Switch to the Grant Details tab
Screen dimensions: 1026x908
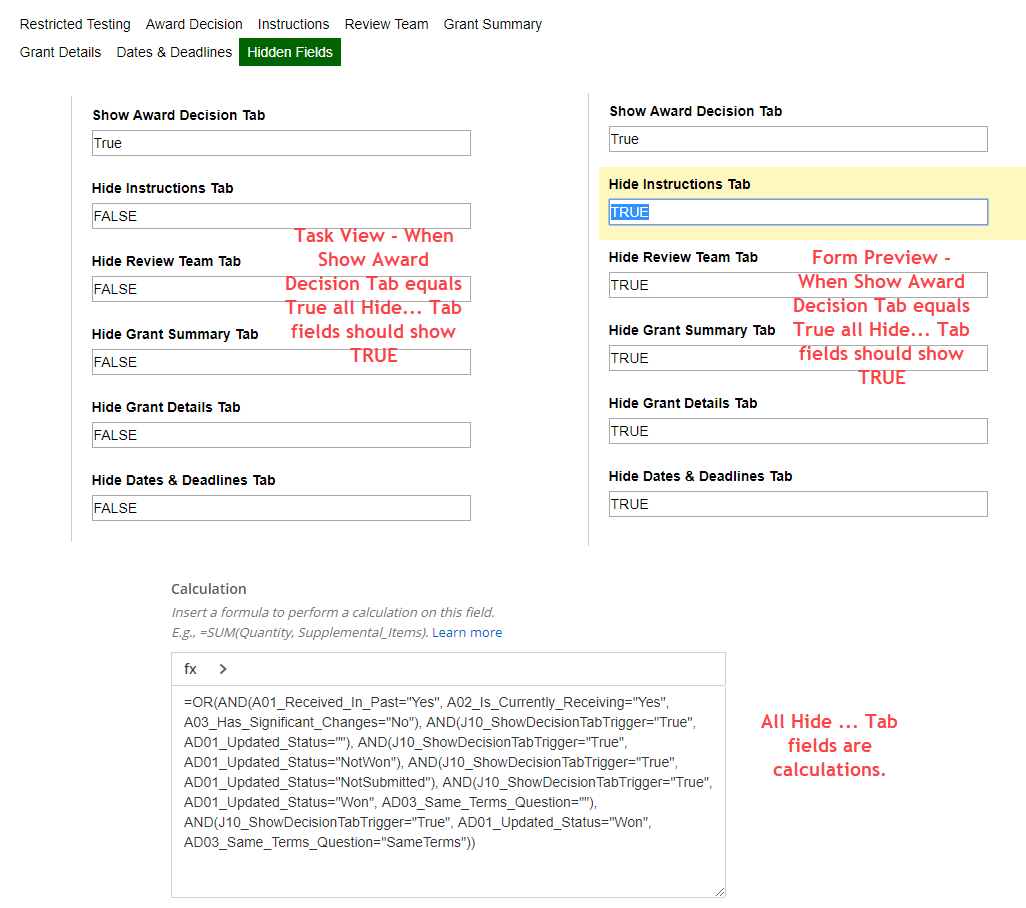click(x=60, y=52)
